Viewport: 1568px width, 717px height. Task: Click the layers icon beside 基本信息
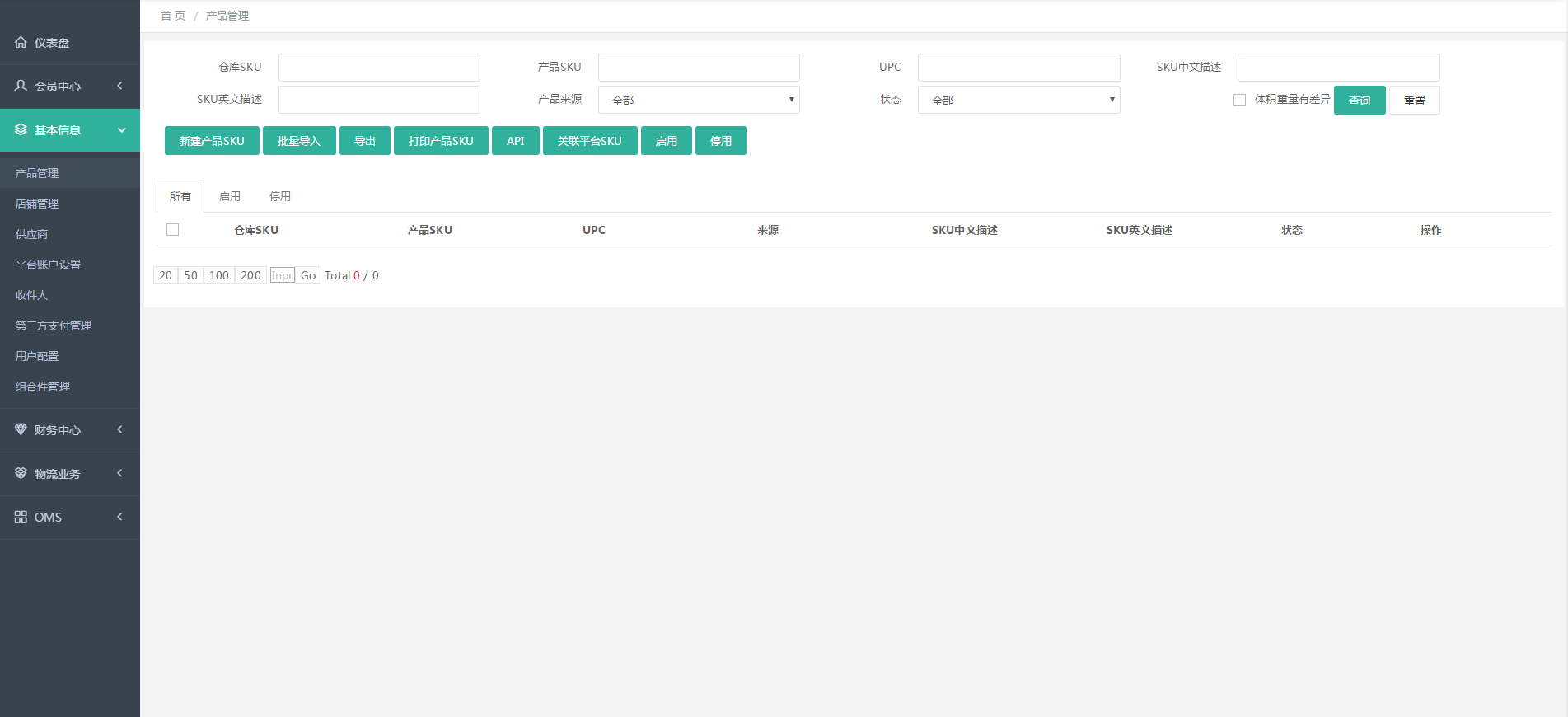click(x=21, y=129)
